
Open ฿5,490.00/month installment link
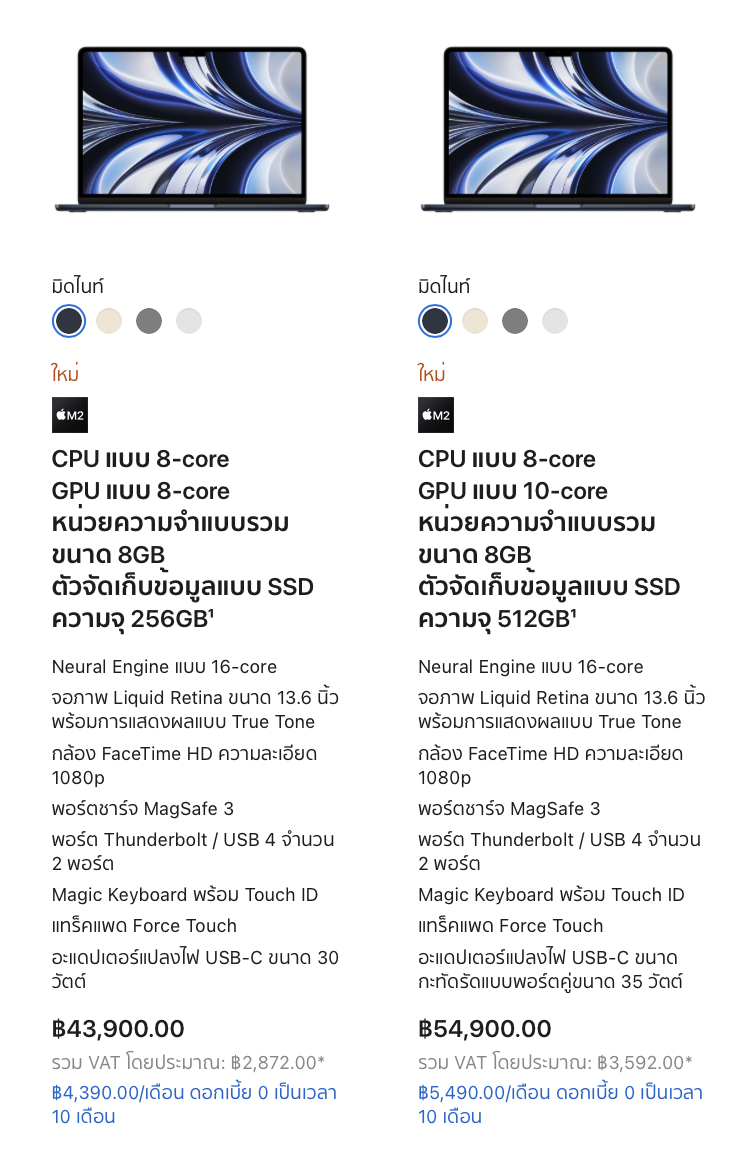560,1105
